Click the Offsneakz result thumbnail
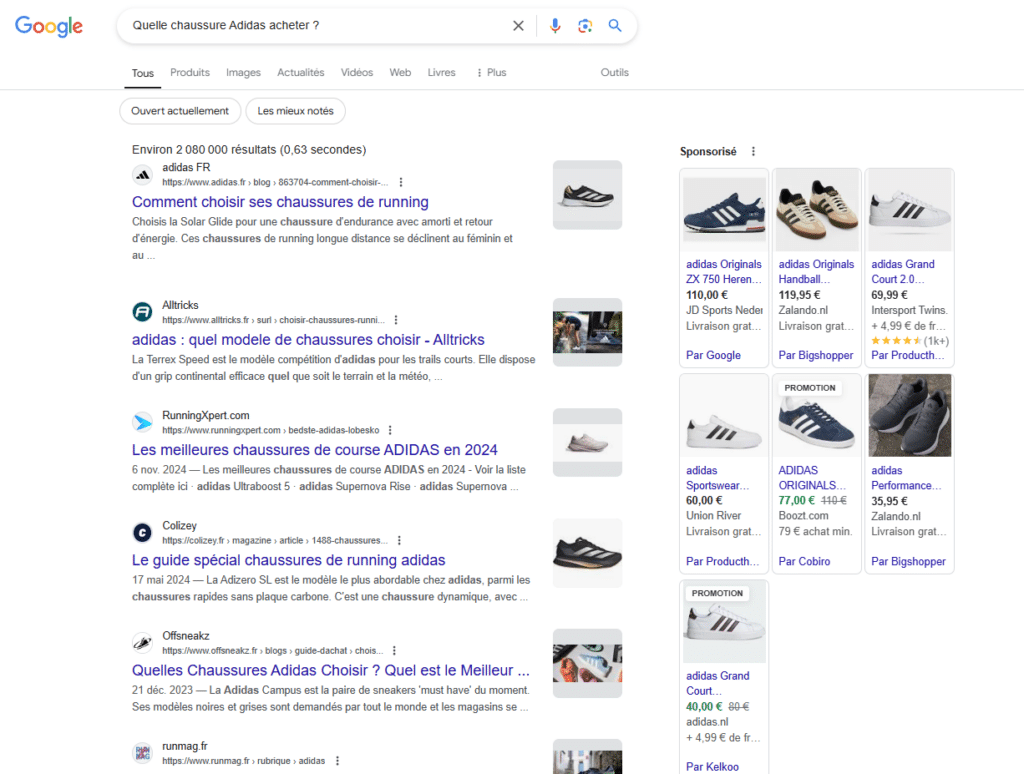The width and height of the screenshot is (1024, 774). 587,664
